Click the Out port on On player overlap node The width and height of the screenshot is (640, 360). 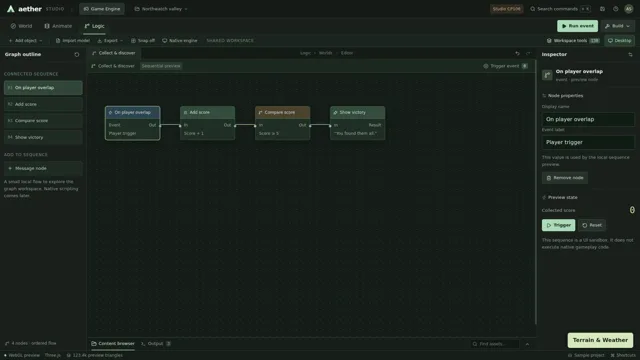[x=160, y=125]
